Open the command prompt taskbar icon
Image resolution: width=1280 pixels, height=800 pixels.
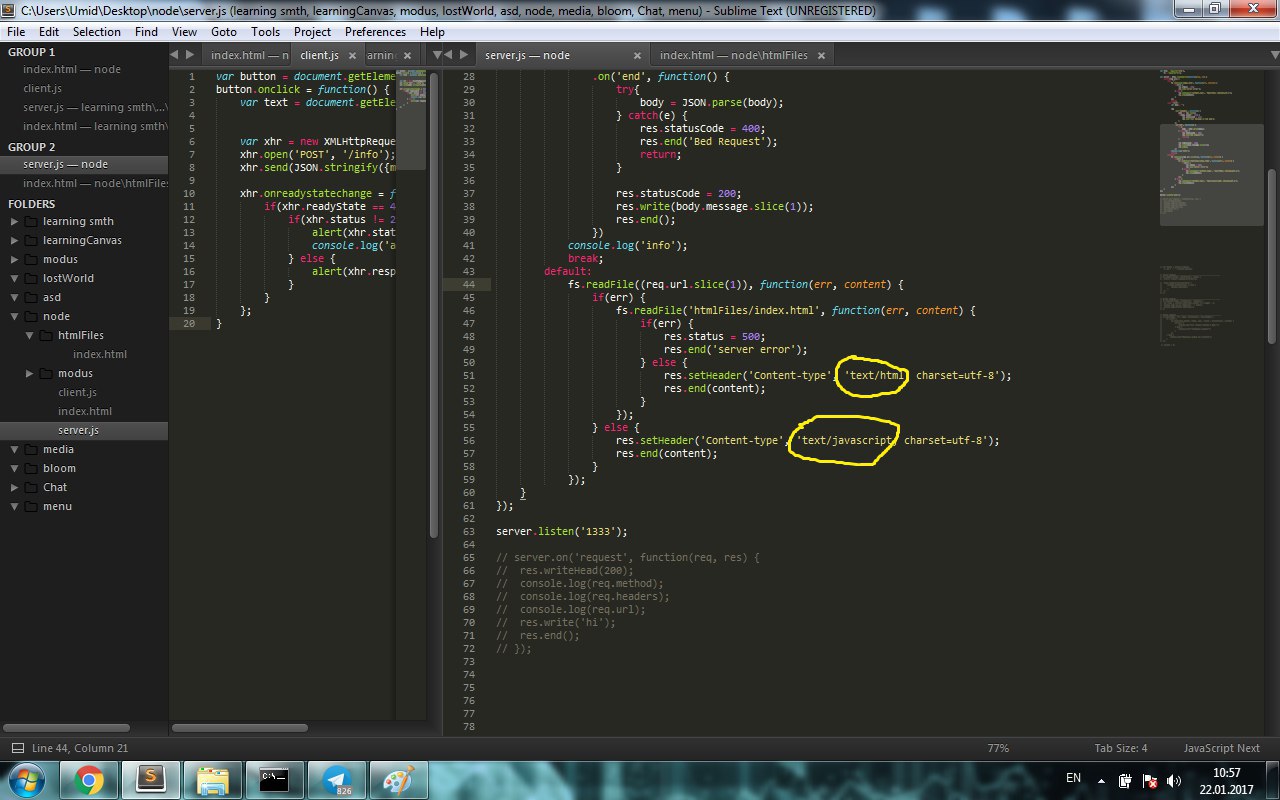[273, 778]
